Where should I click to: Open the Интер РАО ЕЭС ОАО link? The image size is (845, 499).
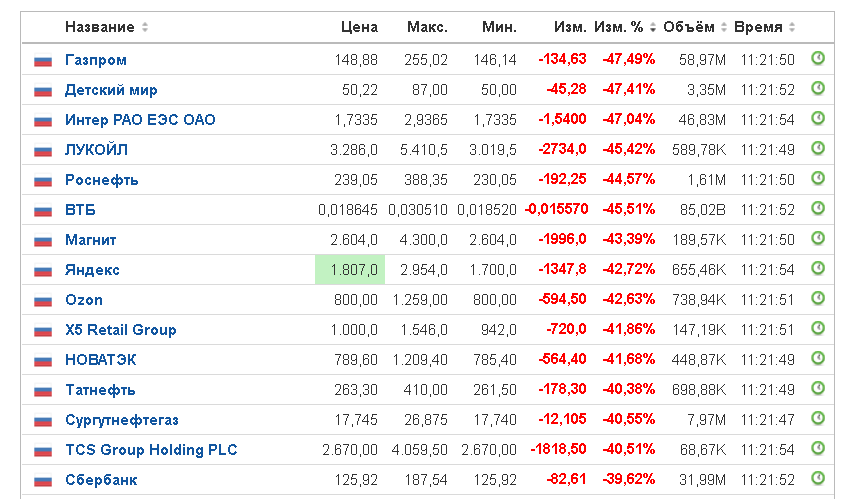pos(140,120)
